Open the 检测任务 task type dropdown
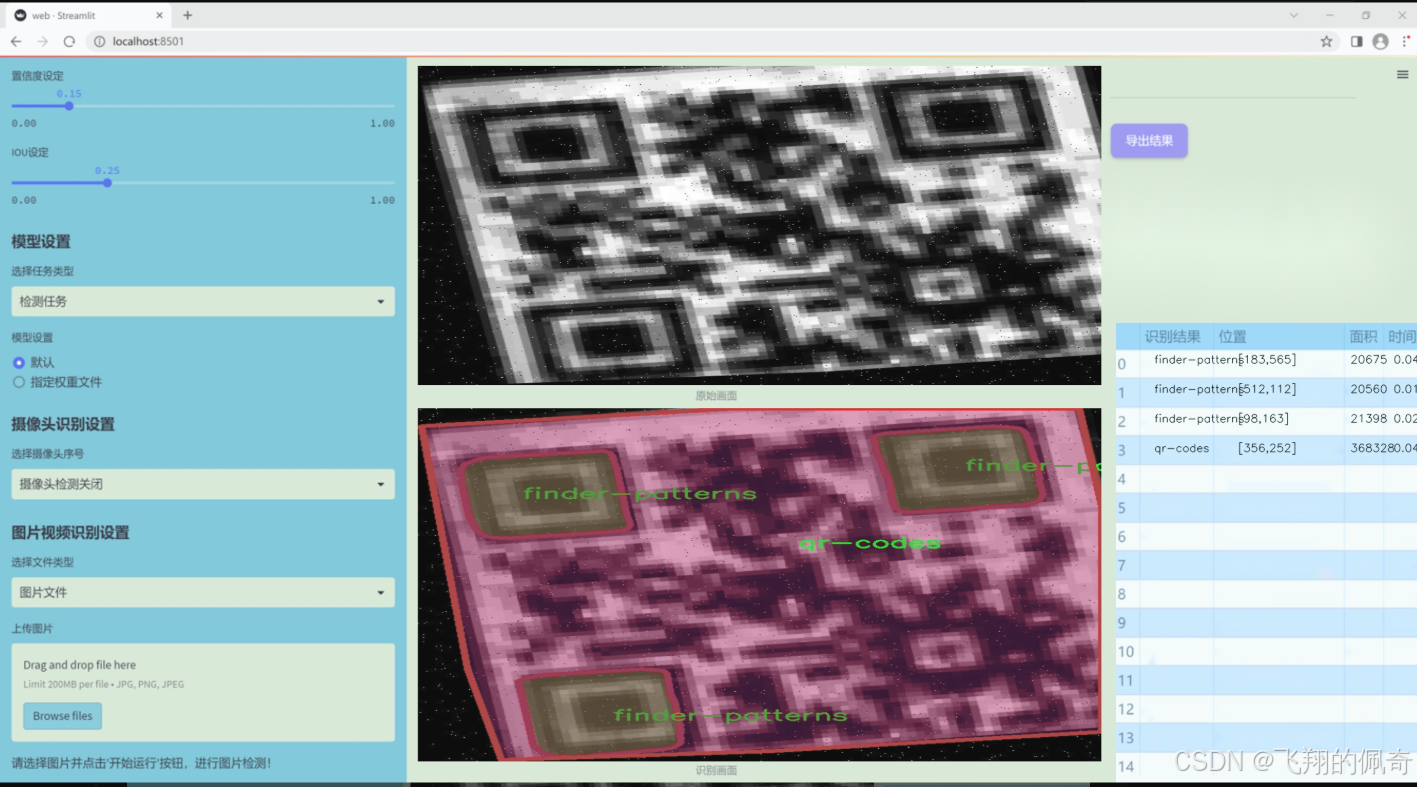 203,301
